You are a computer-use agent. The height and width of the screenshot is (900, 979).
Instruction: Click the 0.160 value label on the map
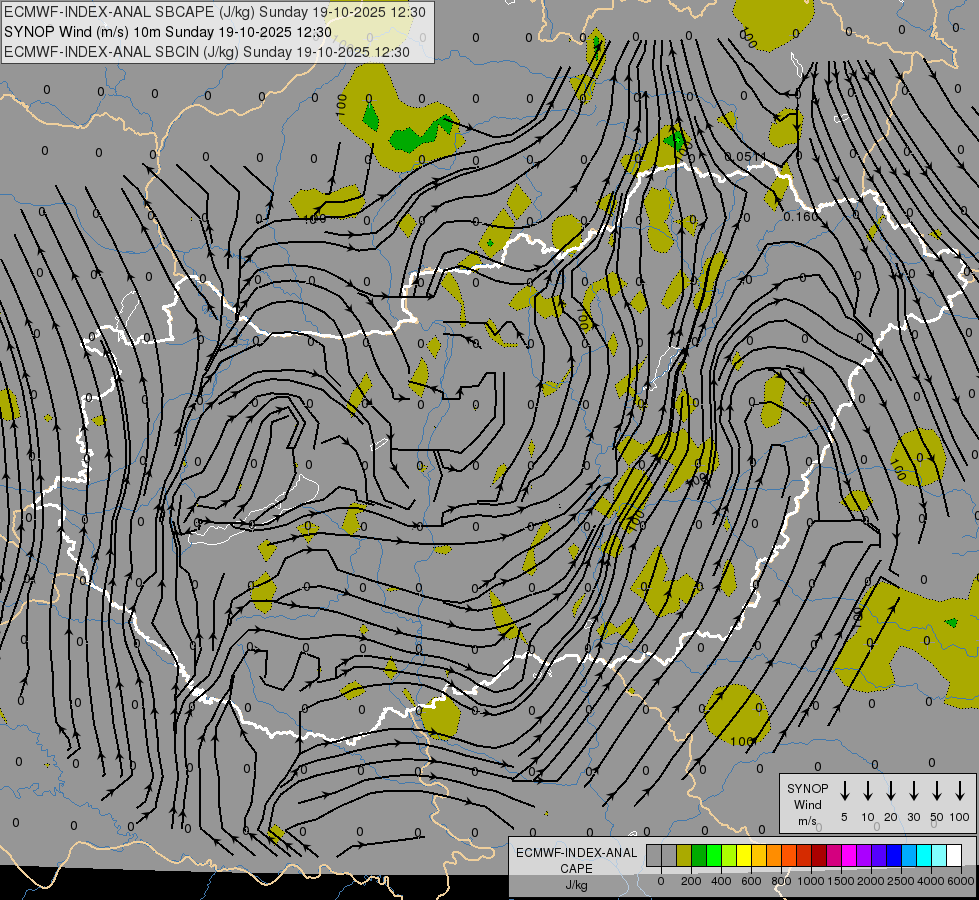pyautogui.click(x=800, y=216)
